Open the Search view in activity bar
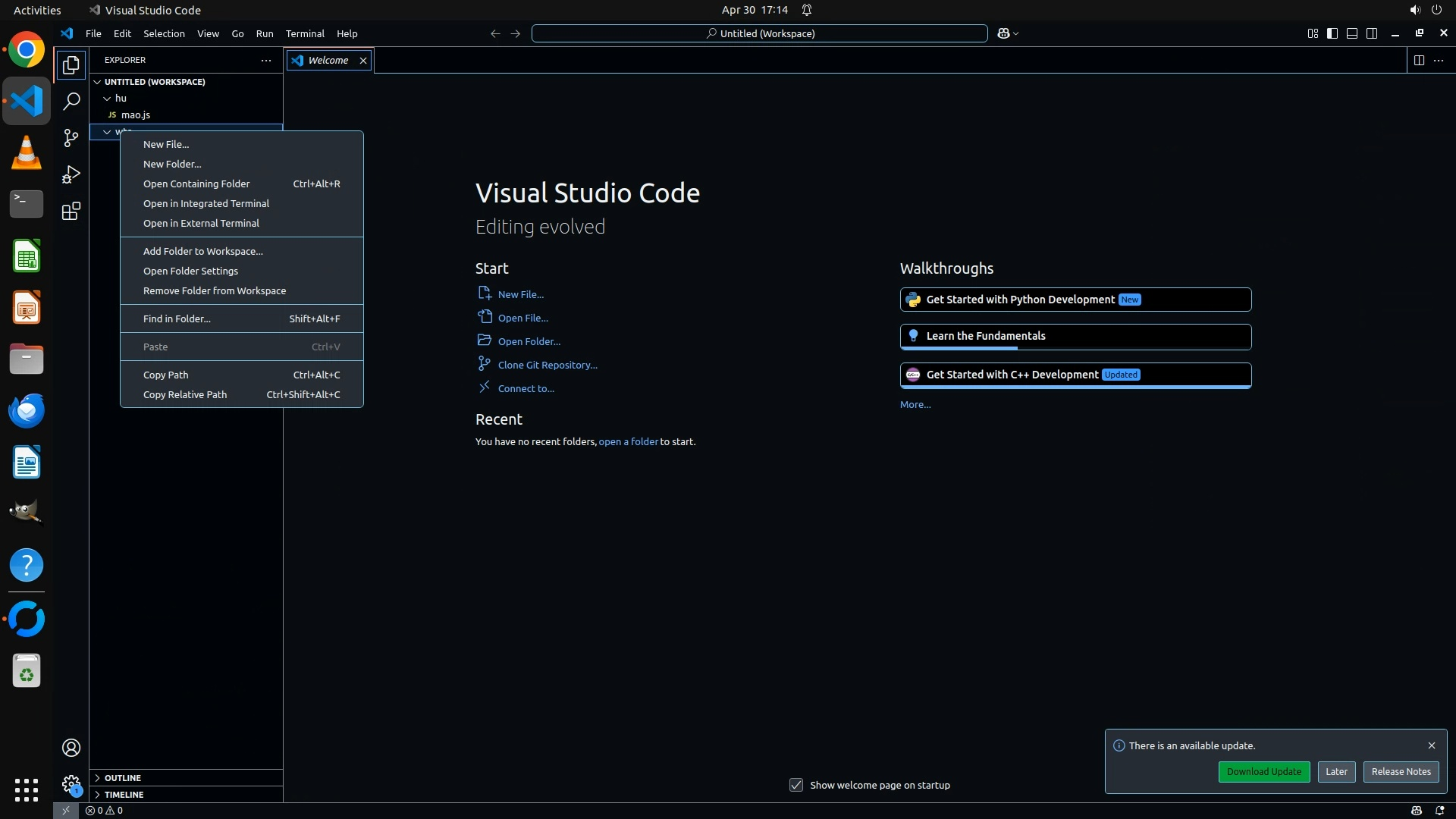The height and width of the screenshot is (819, 1456). [x=71, y=101]
